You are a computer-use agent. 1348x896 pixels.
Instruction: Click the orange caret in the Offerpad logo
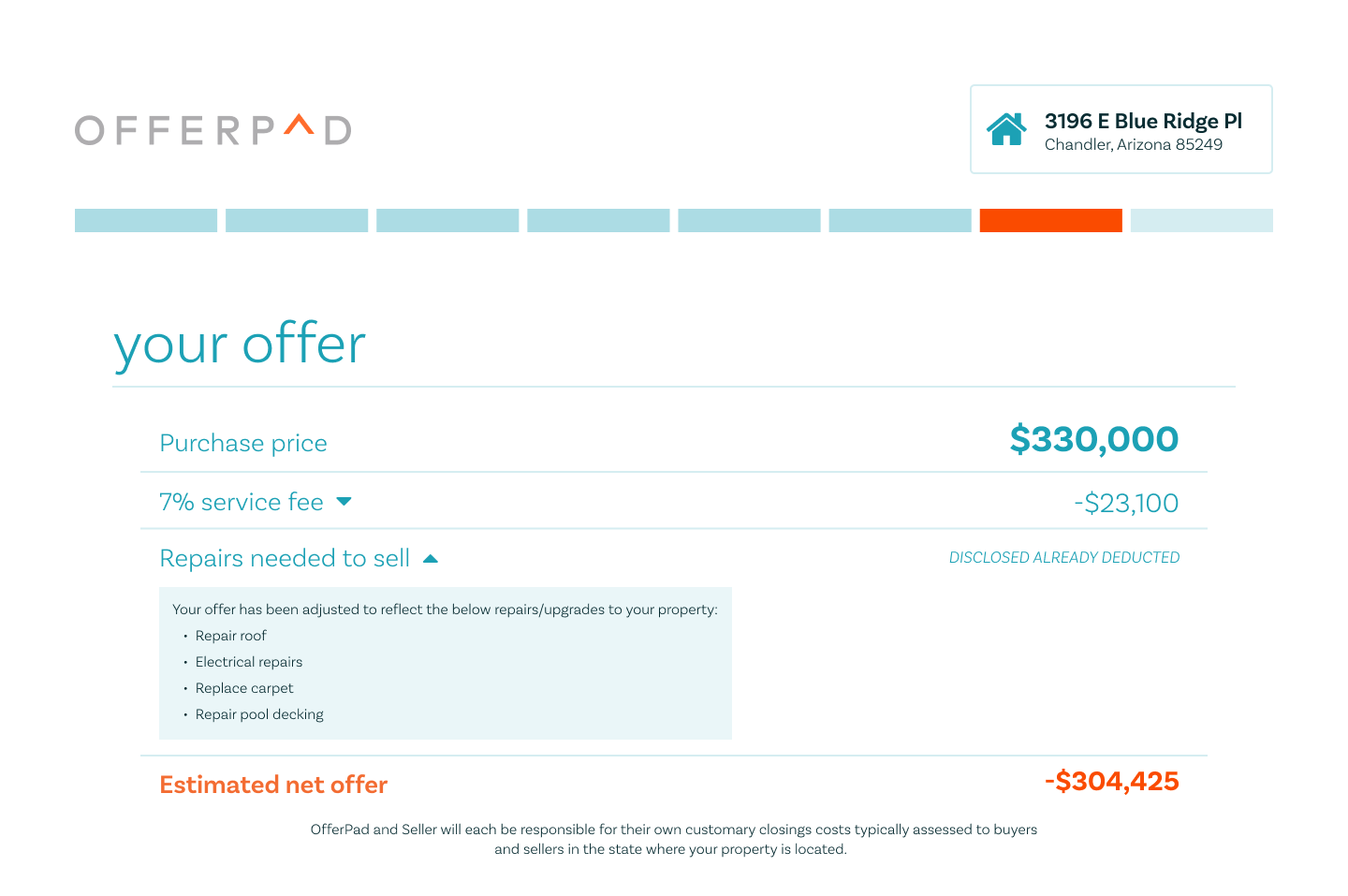[299, 124]
